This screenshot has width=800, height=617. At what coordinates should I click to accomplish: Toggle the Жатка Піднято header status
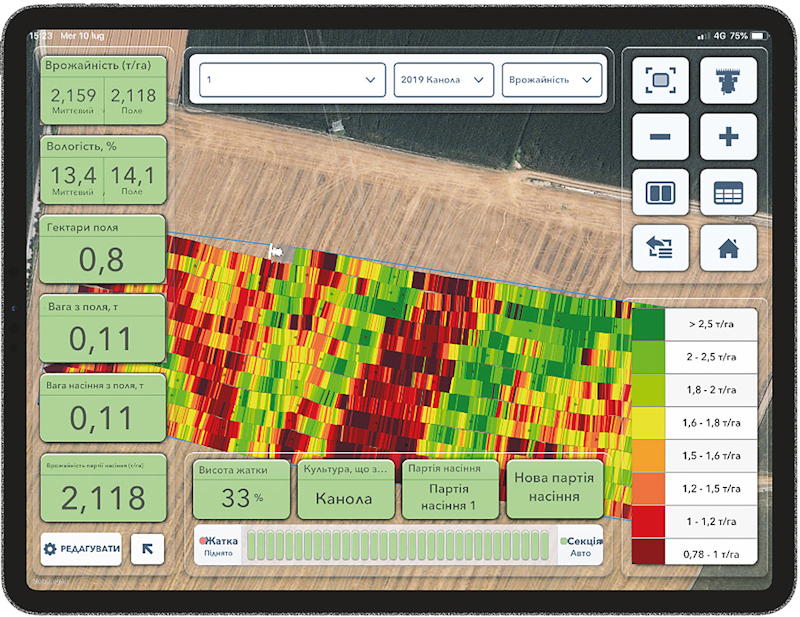(219, 545)
